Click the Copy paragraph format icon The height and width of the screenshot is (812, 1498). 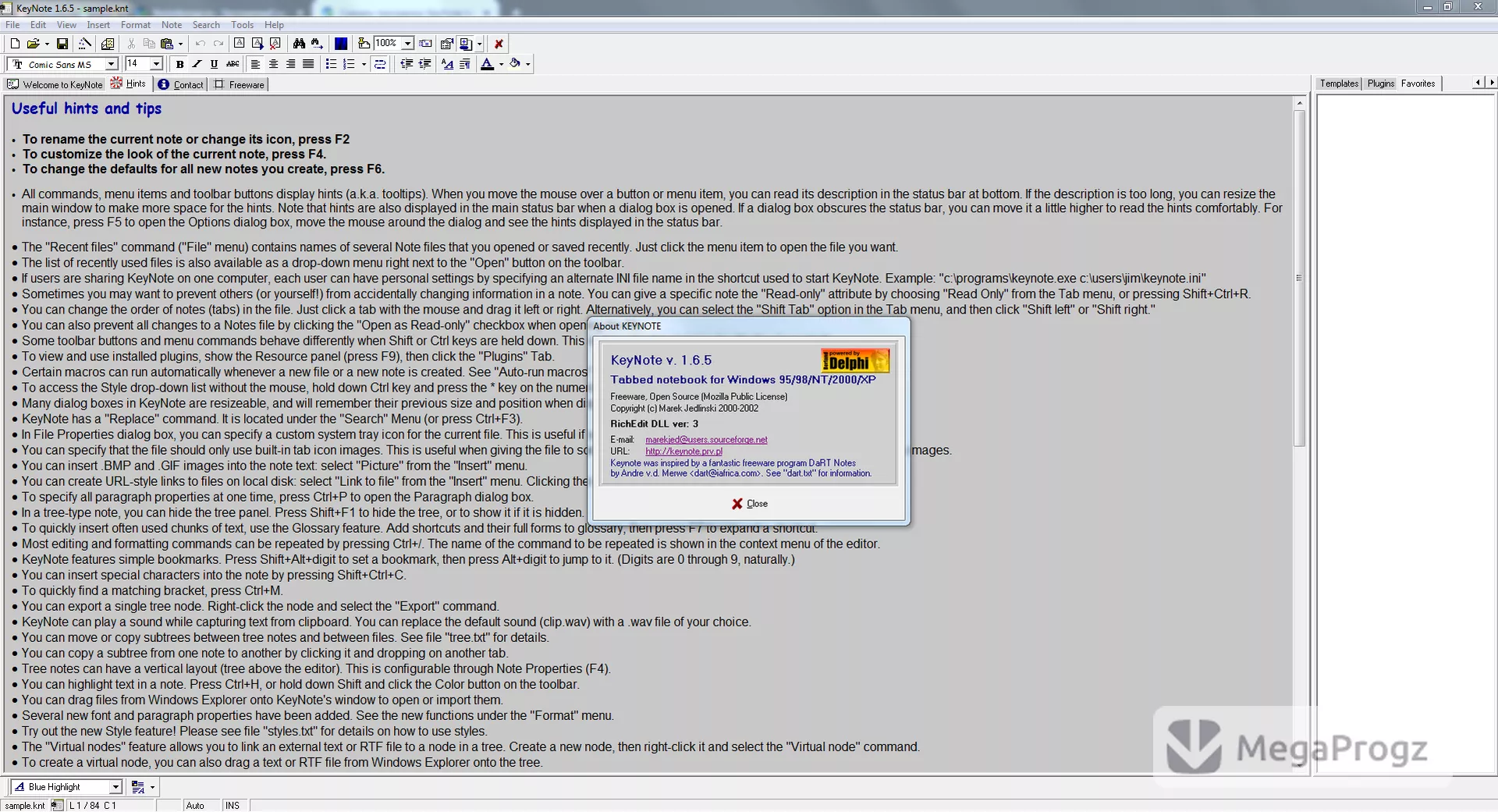tap(465, 64)
